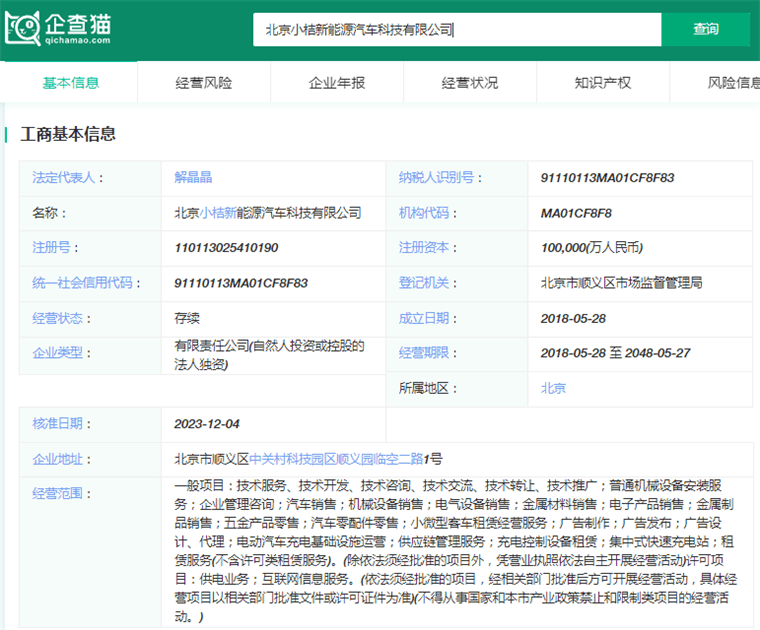Open the 知识产权 tab
760x630 pixels.
pos(602,83)
